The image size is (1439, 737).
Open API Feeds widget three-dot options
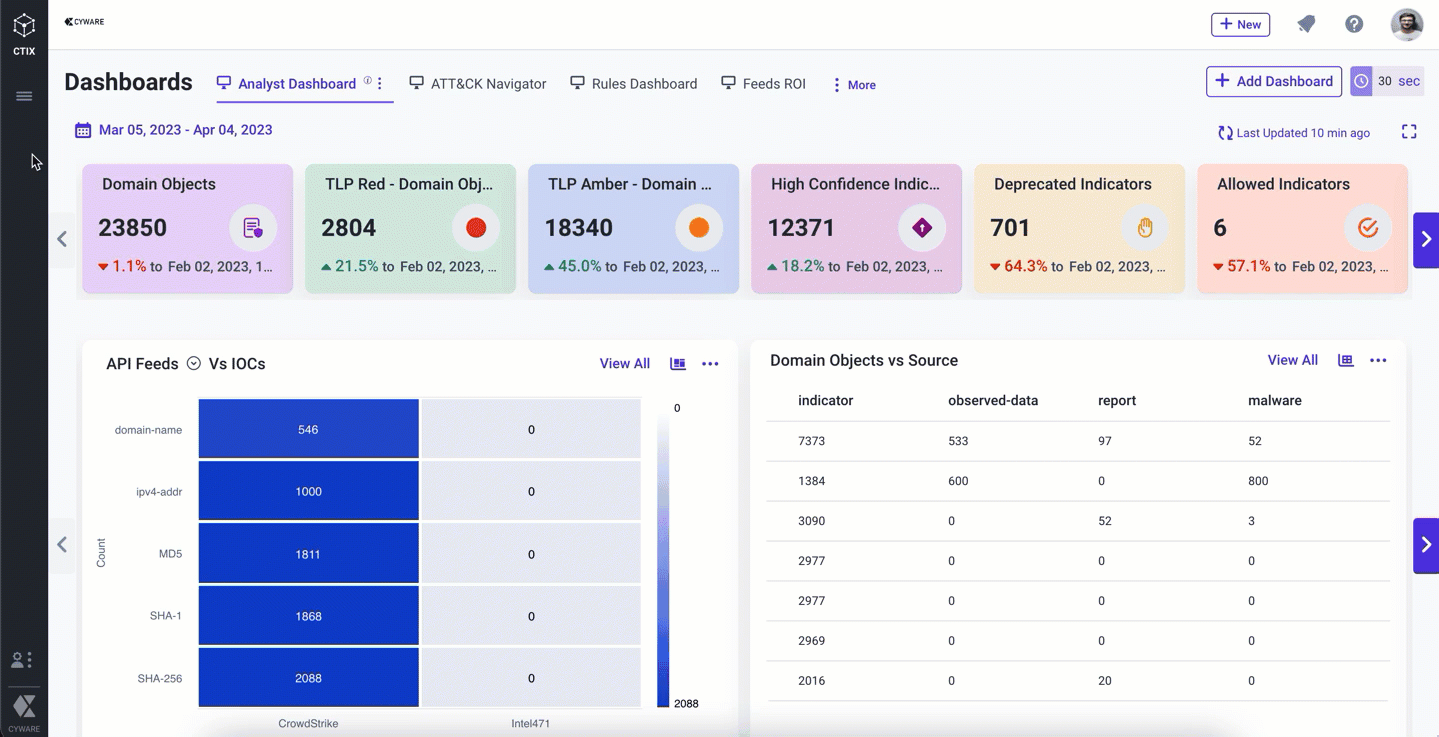[710, 364]
